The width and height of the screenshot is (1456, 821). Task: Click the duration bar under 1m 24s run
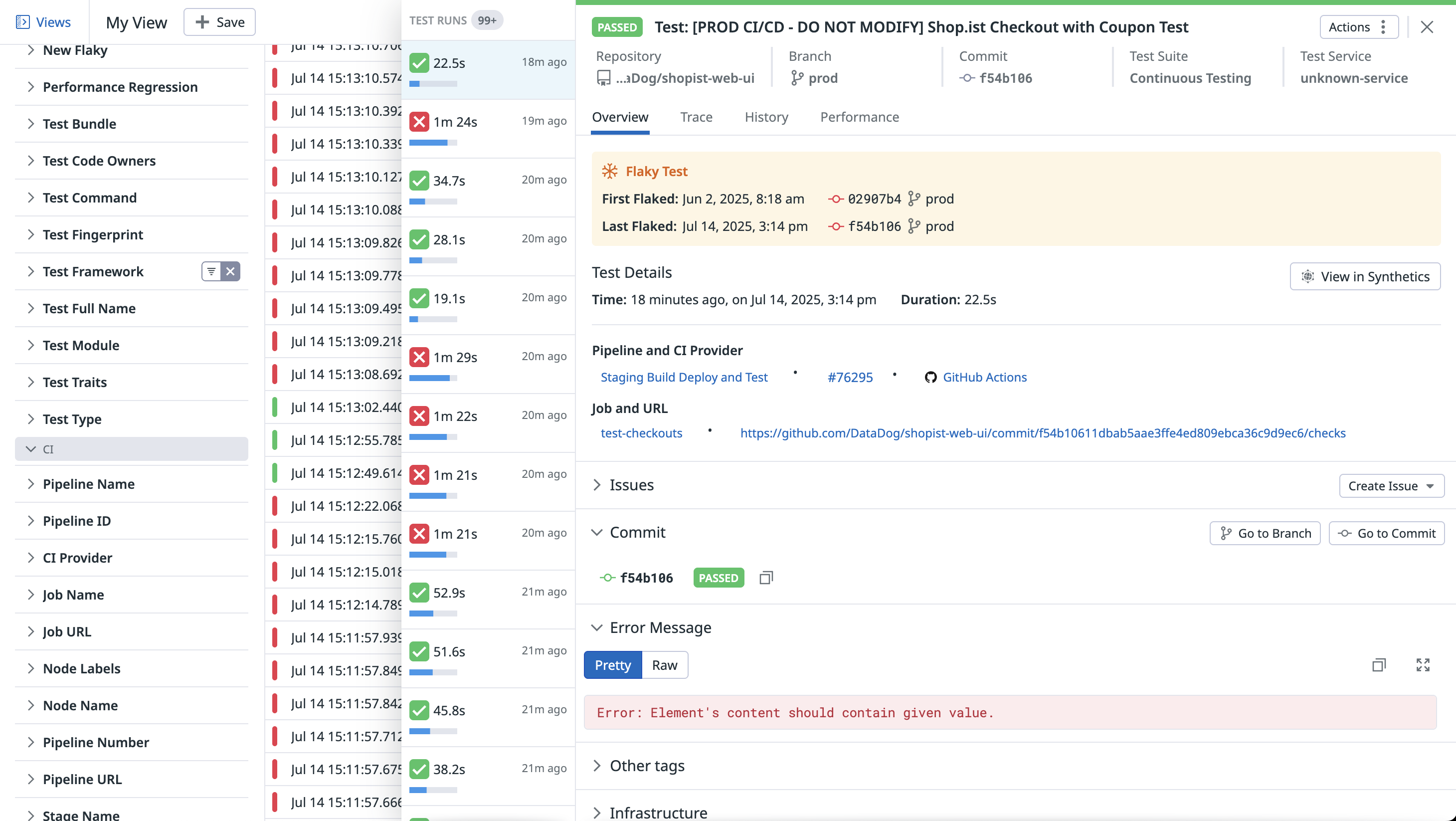coord(433,143)
